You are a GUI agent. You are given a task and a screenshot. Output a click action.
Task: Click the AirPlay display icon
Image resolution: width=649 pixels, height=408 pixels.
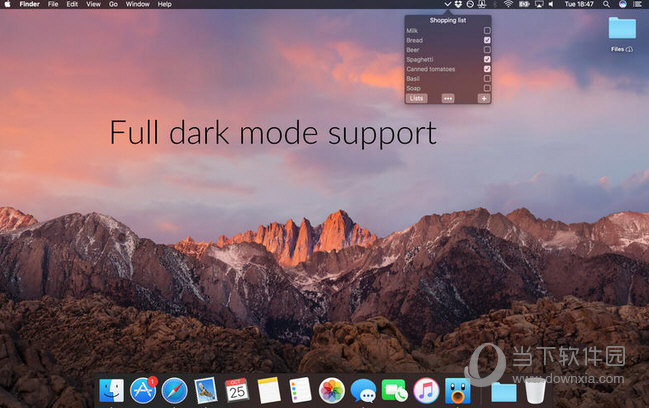[539, 4]
